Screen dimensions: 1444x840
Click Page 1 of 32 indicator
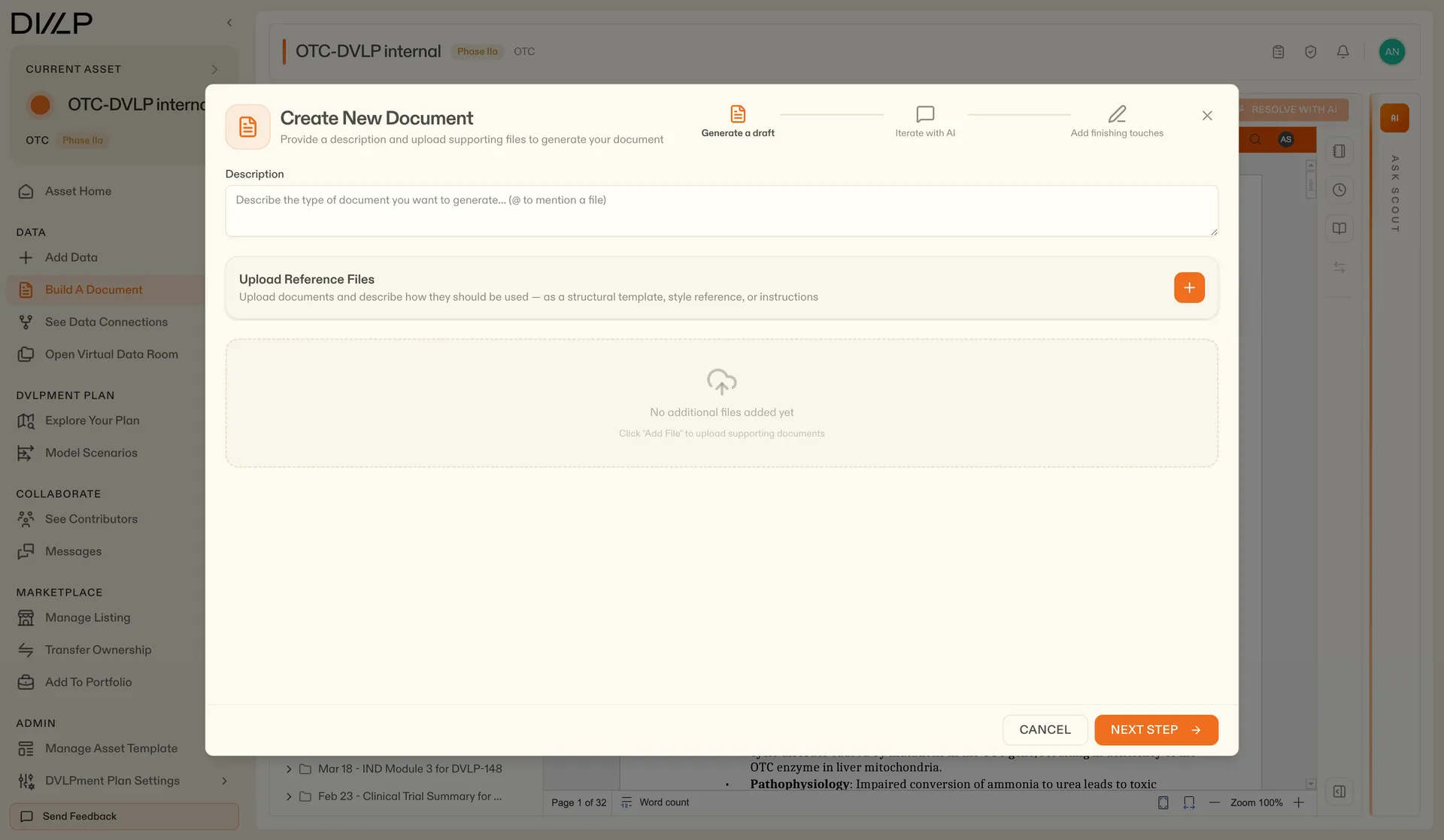point(578,802)
